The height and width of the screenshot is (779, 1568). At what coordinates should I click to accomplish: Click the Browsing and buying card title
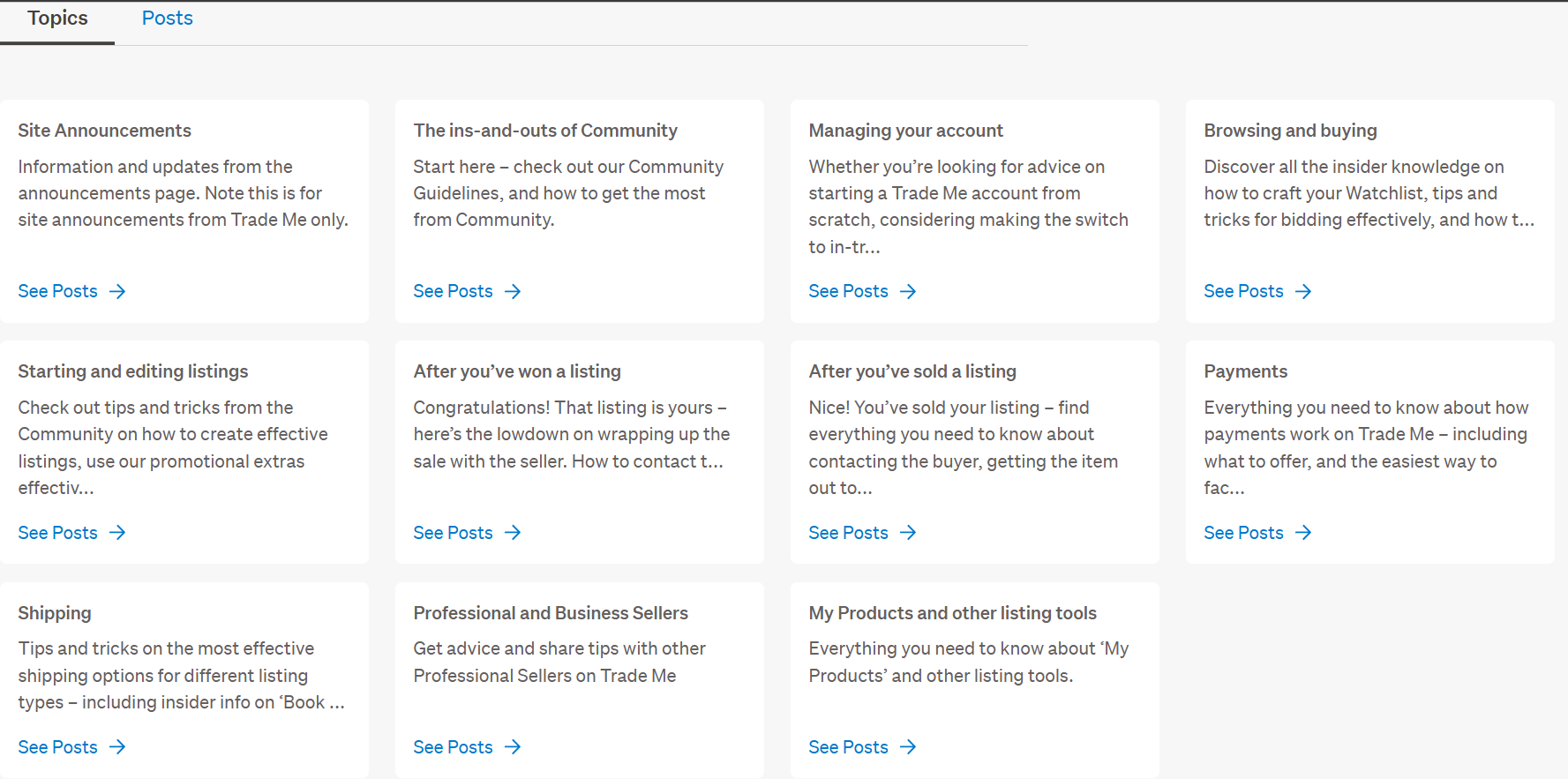(1290, 131)
